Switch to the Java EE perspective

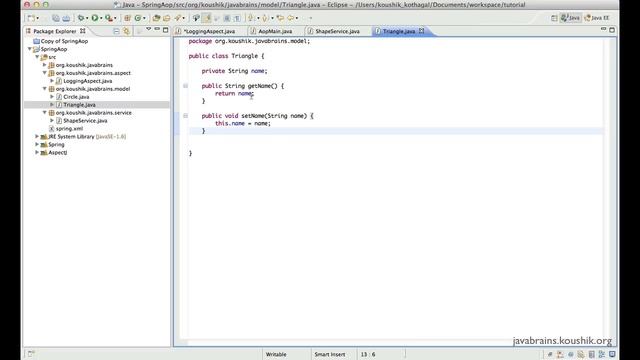597,18
